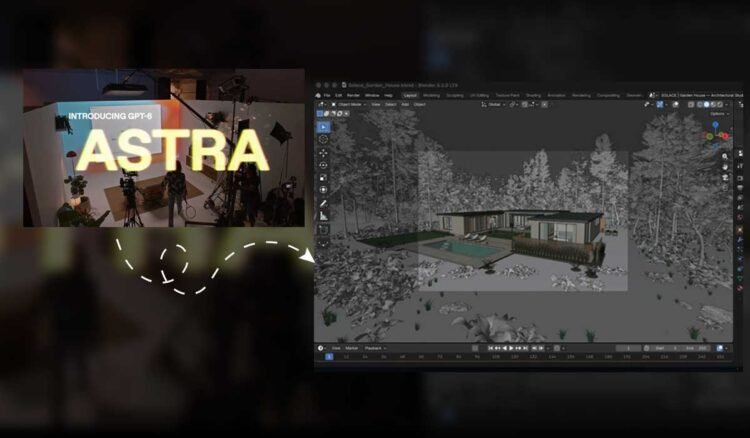750x438 pixels.
Task: Open the pivot point dropdown
Action: (513, 104)
